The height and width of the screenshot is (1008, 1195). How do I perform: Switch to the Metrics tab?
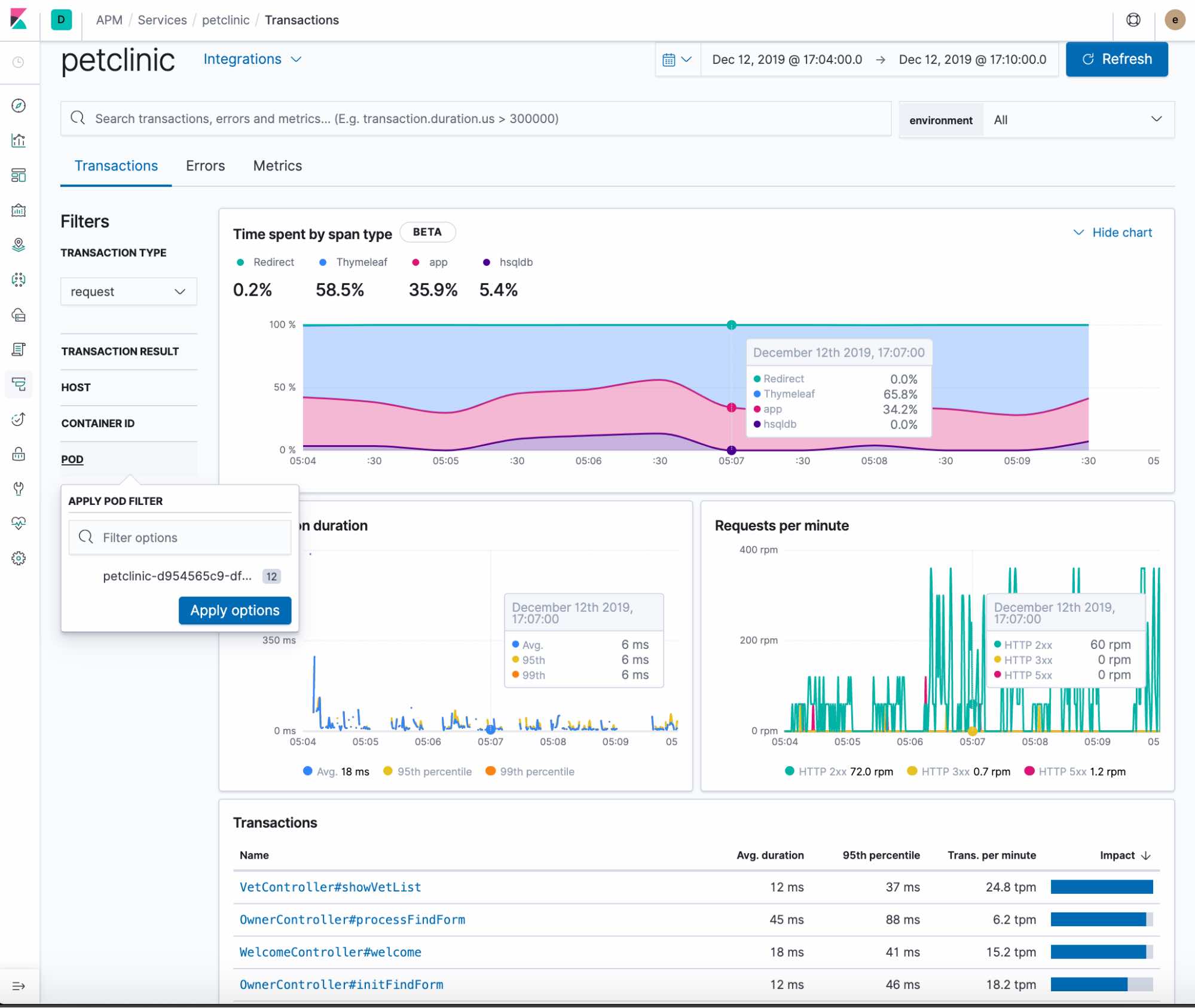pyautogui.click(x=277, y=166)
